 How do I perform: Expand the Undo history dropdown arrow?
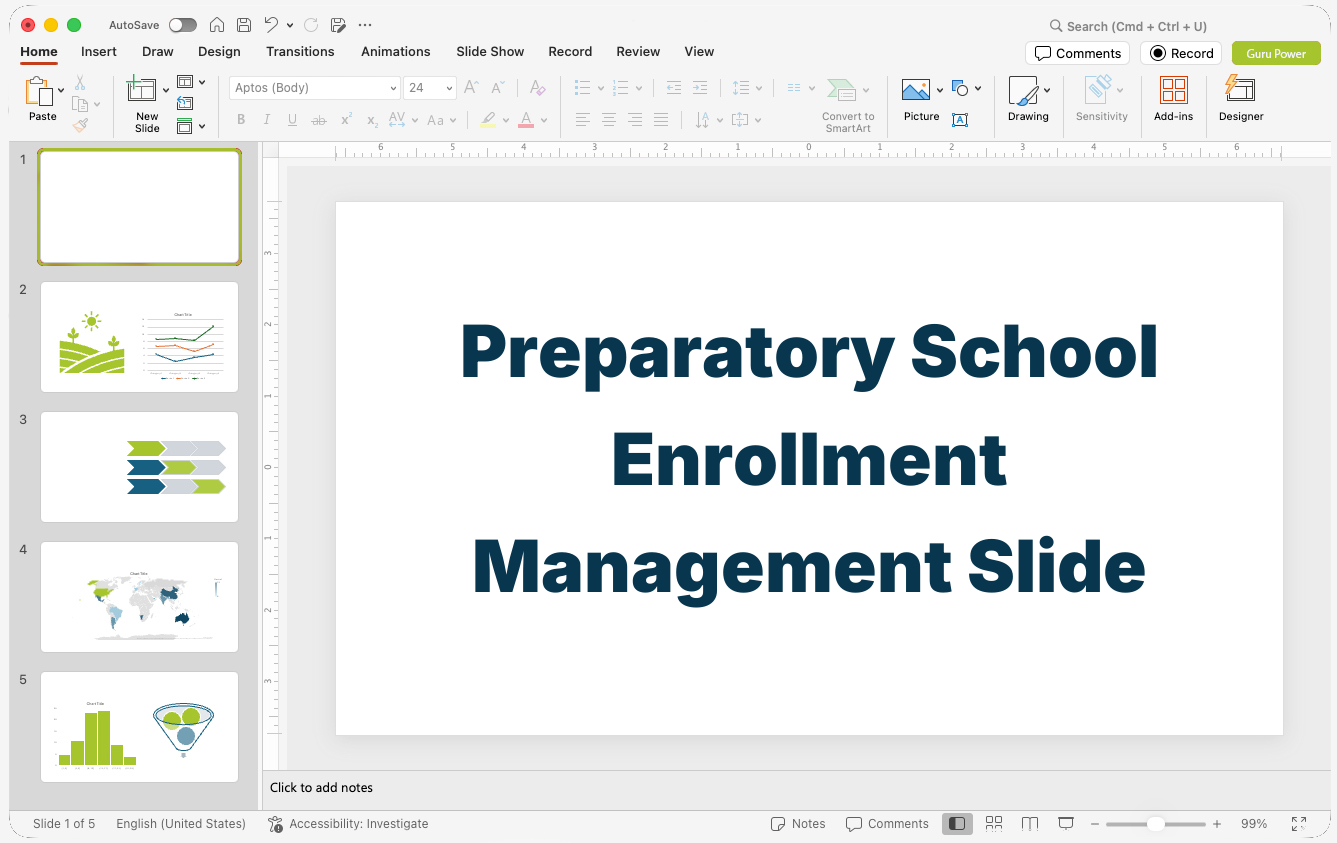[290, 25]
